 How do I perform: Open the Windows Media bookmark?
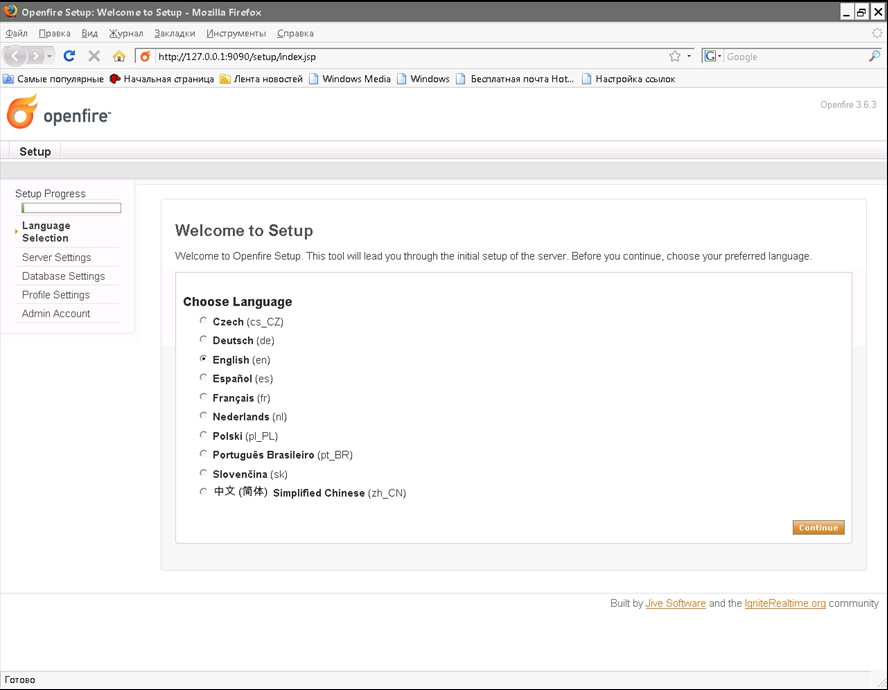pos(350,79)
